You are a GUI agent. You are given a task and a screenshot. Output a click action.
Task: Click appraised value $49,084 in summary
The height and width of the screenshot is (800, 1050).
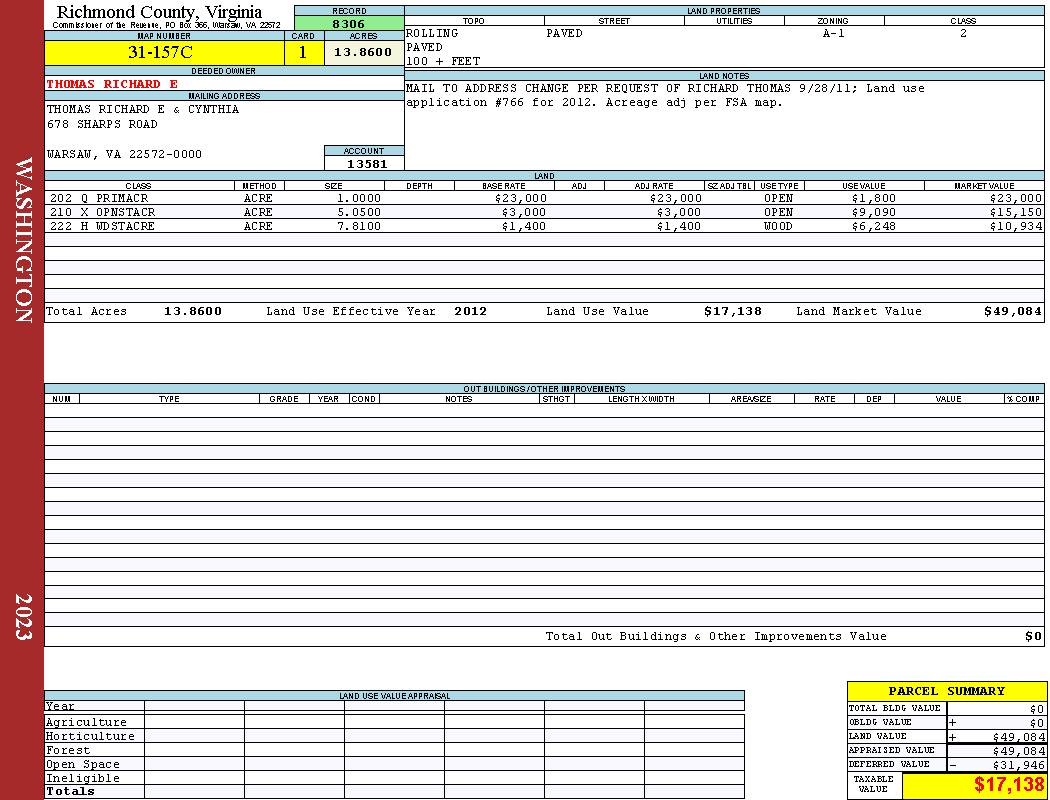1018,750
